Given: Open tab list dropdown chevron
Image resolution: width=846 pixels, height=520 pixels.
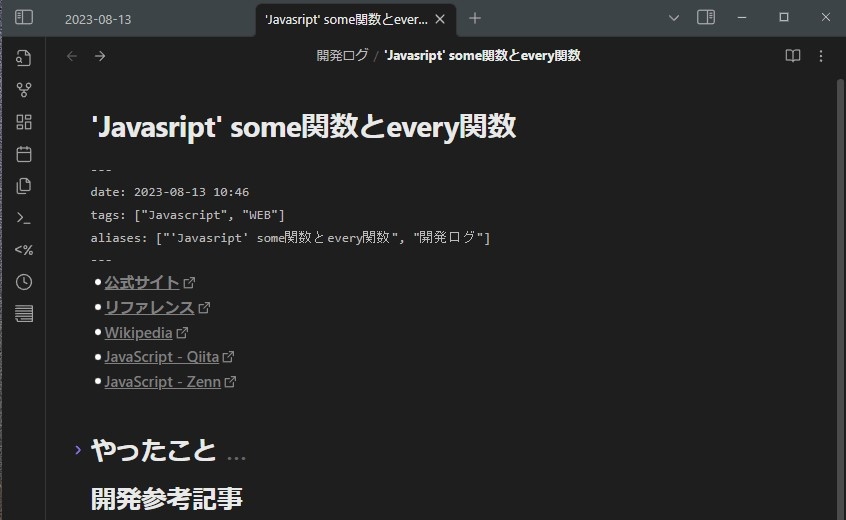Looking at the screenshot, I should click(673, 18).
